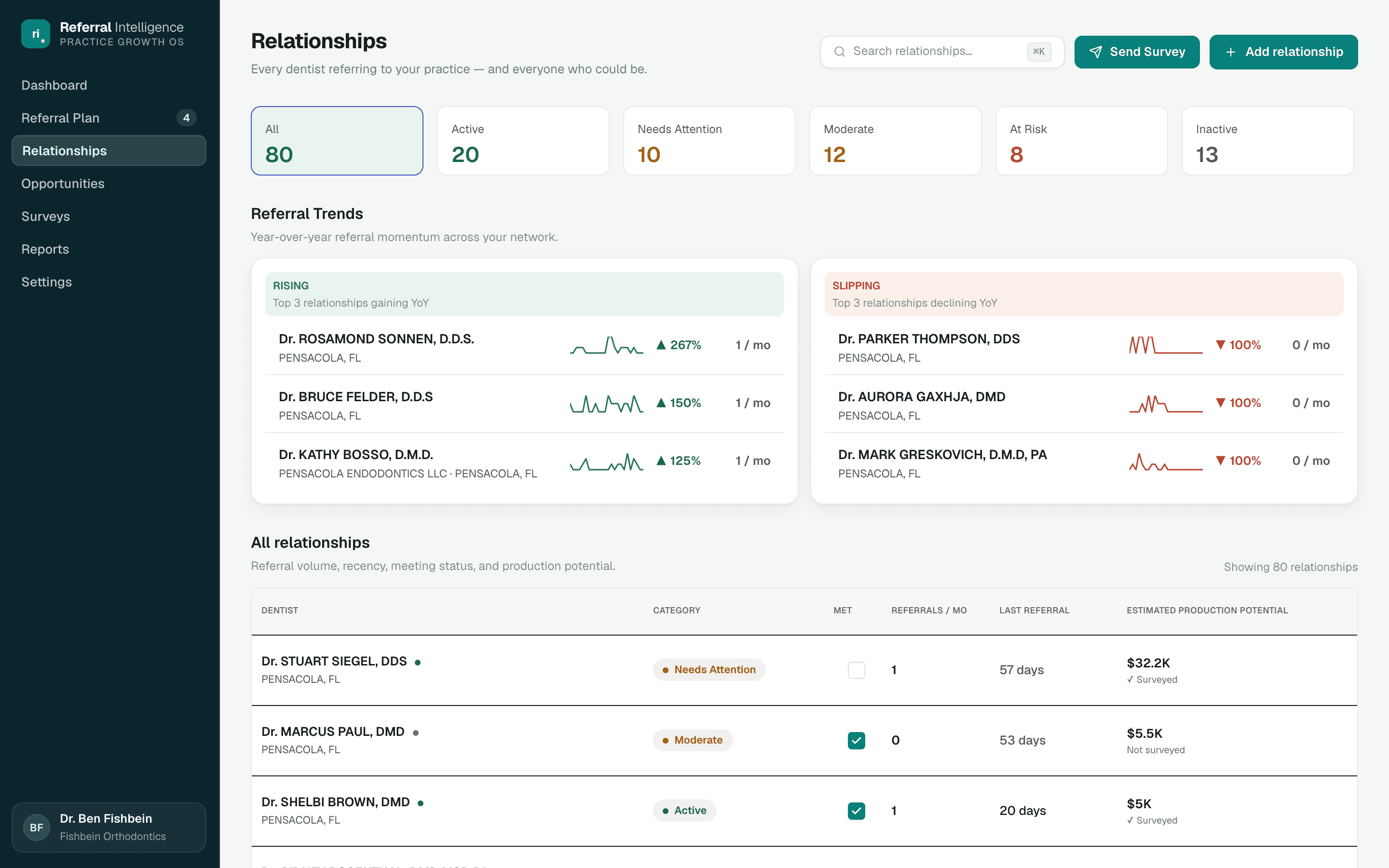Click Aurora Gaxhja's red sparkline chart
Image resolution: width=1389 pixels, height=868 pixels.
1166,403
